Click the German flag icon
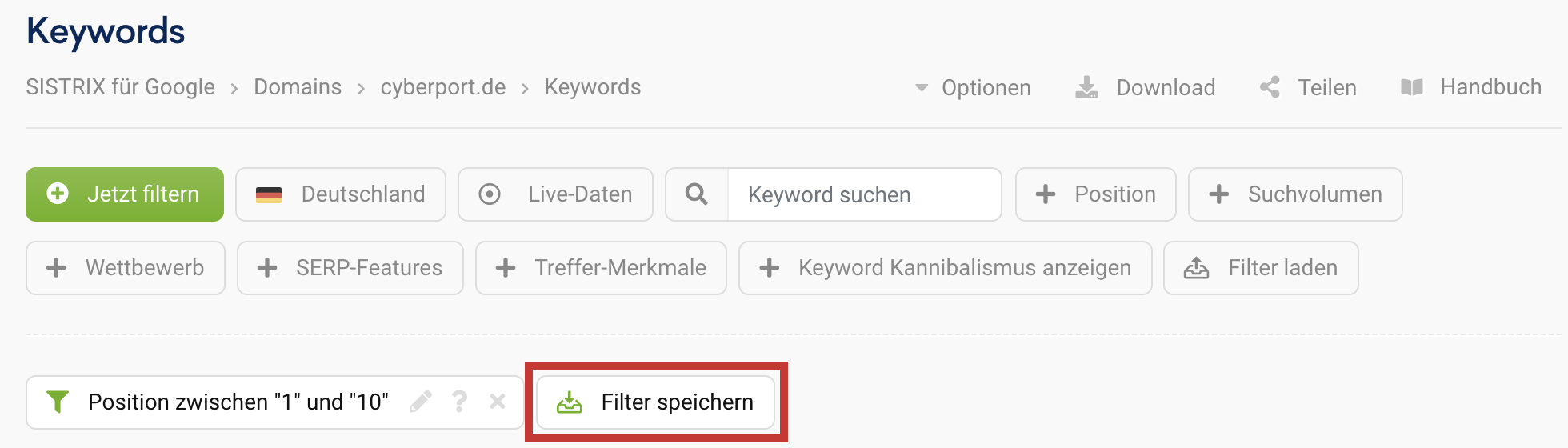 click(269, 194)
